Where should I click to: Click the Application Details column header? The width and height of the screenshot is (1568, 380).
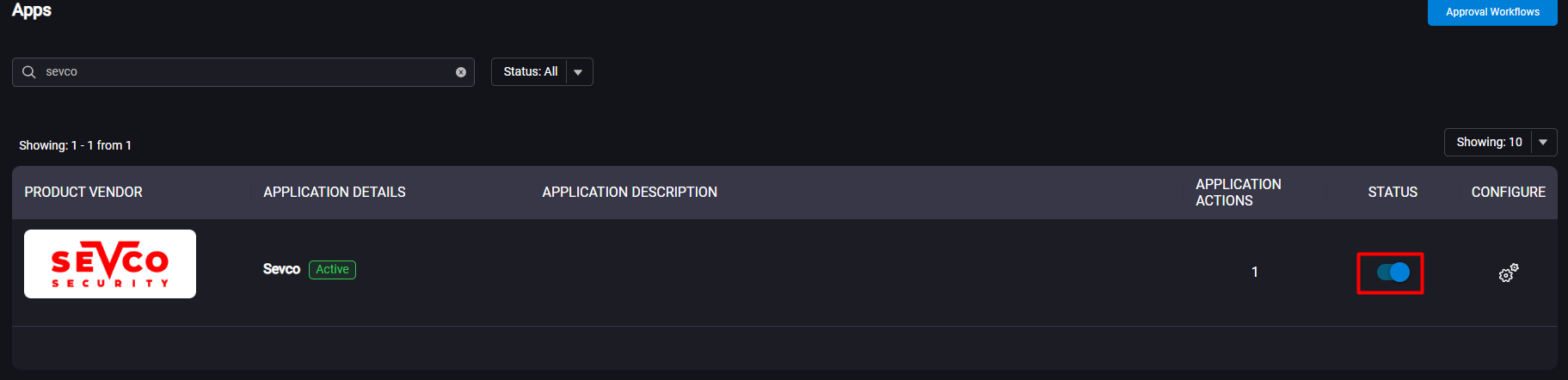(335, 193)
